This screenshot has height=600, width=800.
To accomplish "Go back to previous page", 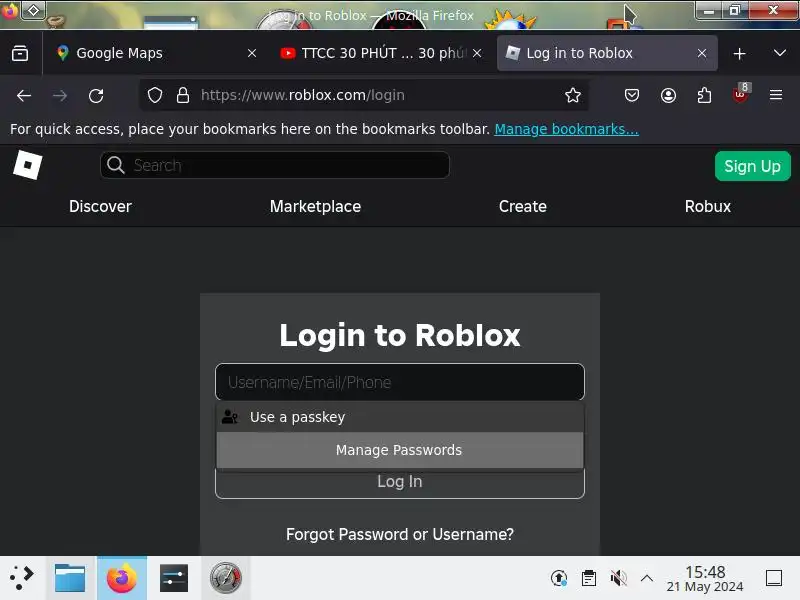I will point(24,95).
